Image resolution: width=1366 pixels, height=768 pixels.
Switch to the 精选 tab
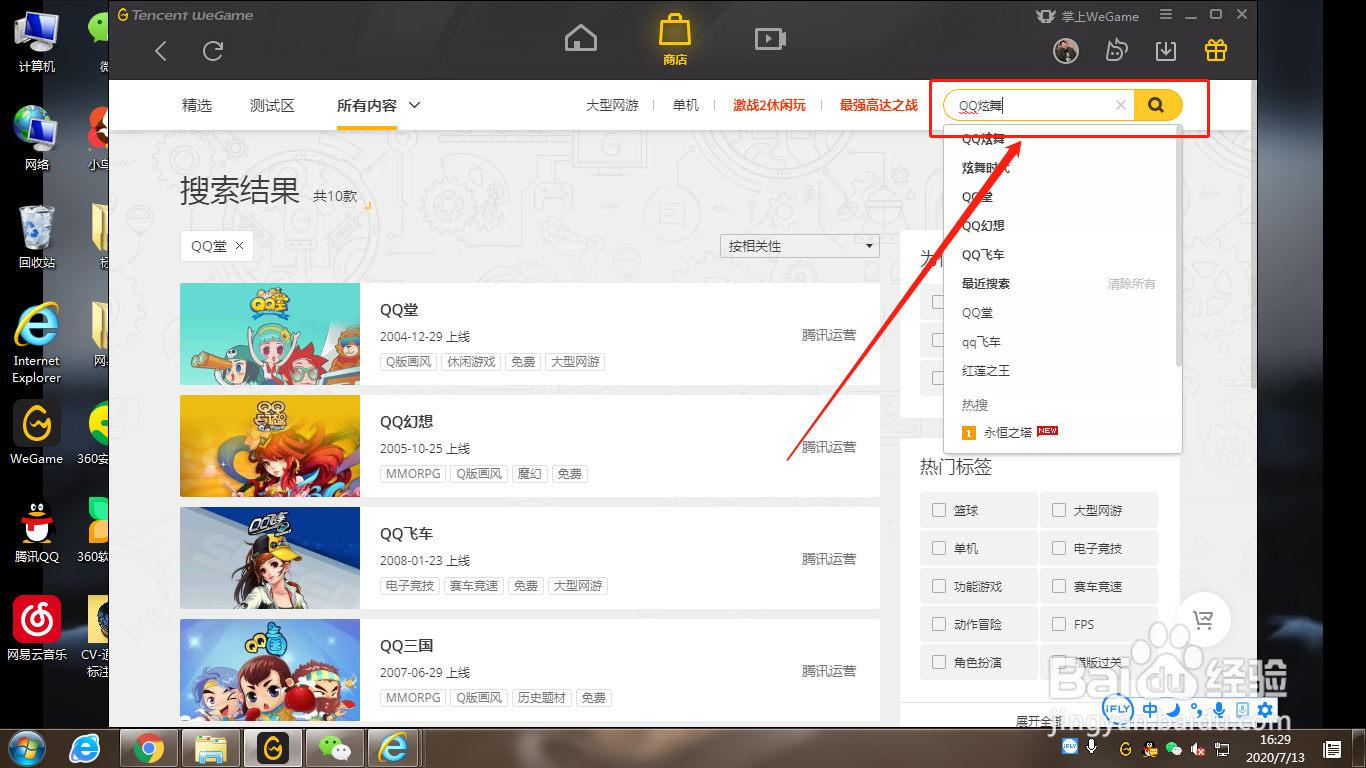197,105
